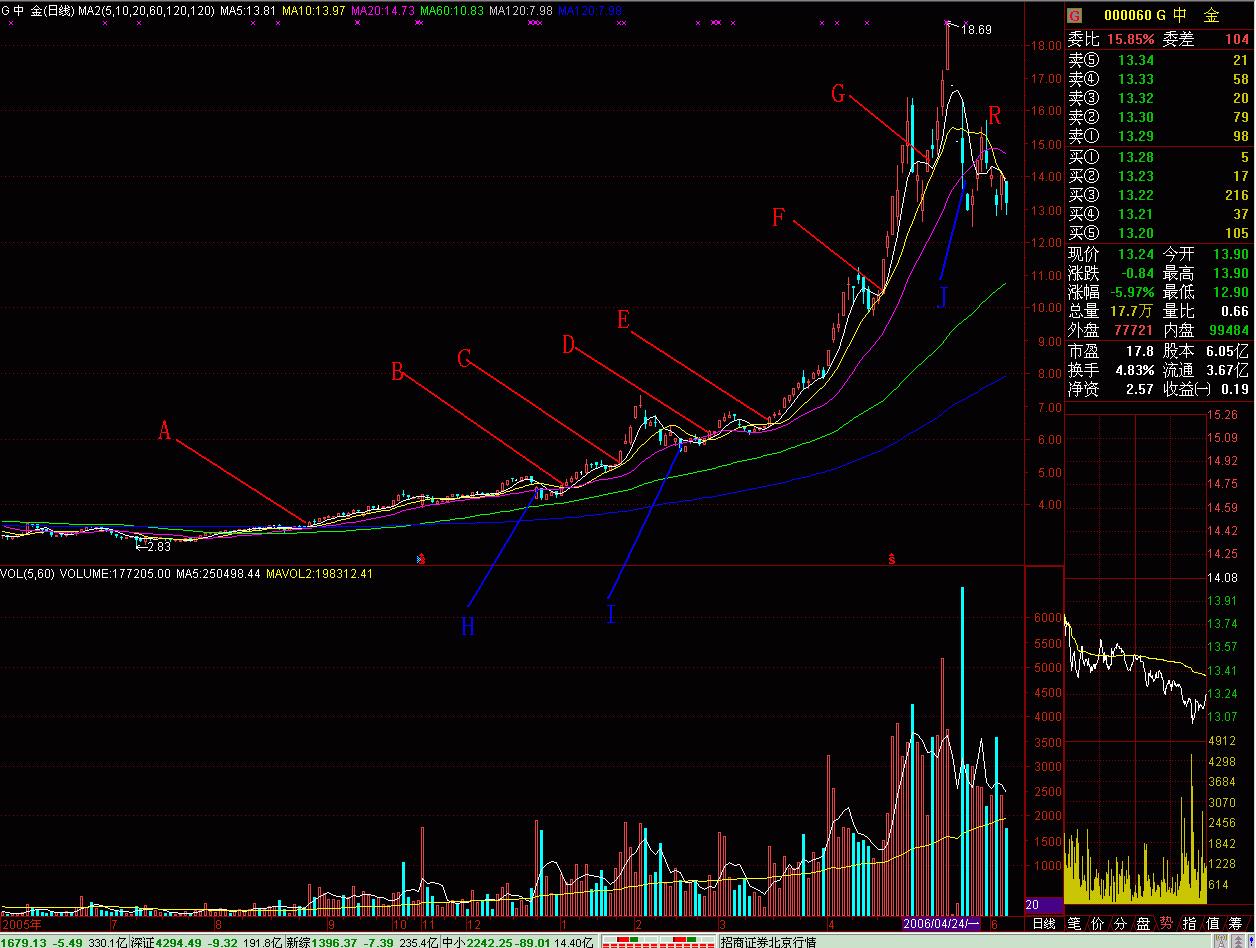Open the 分 minute data tab
The width and height of the screenshot is (1256, 948).
[1120, 923]
